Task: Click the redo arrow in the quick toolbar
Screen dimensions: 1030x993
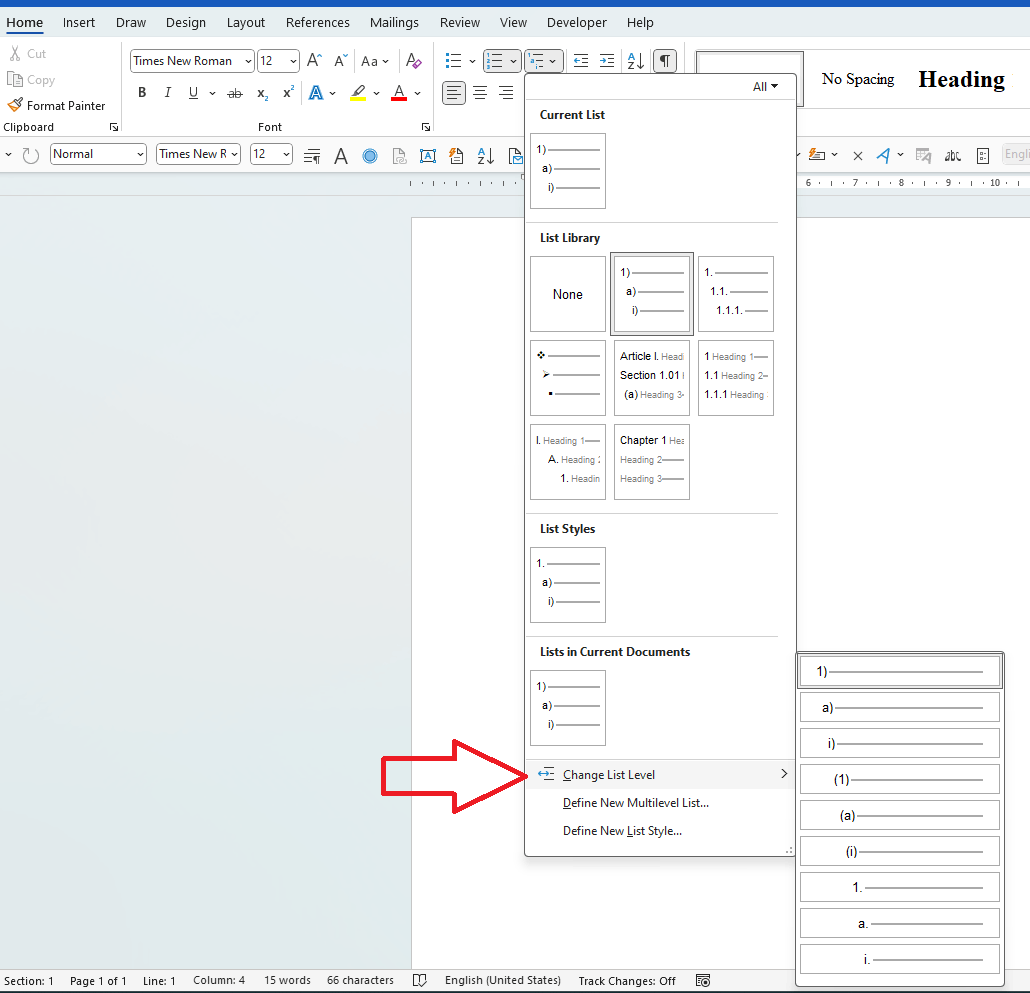Action: (30, 155)
